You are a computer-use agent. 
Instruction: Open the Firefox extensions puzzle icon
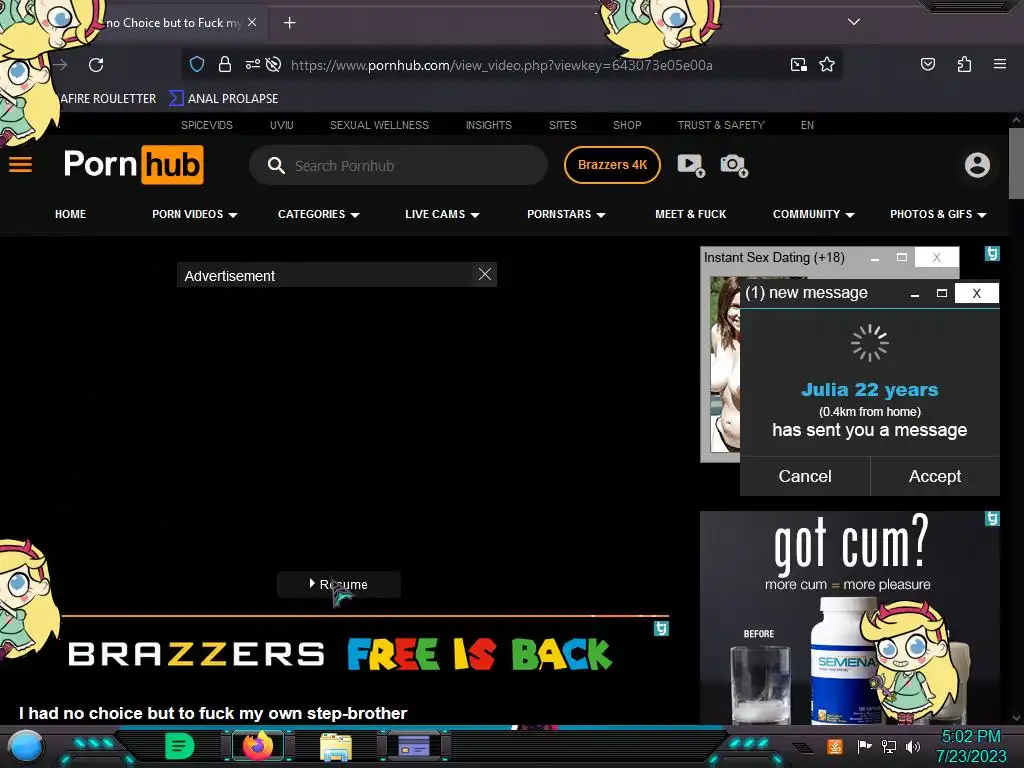964,64
